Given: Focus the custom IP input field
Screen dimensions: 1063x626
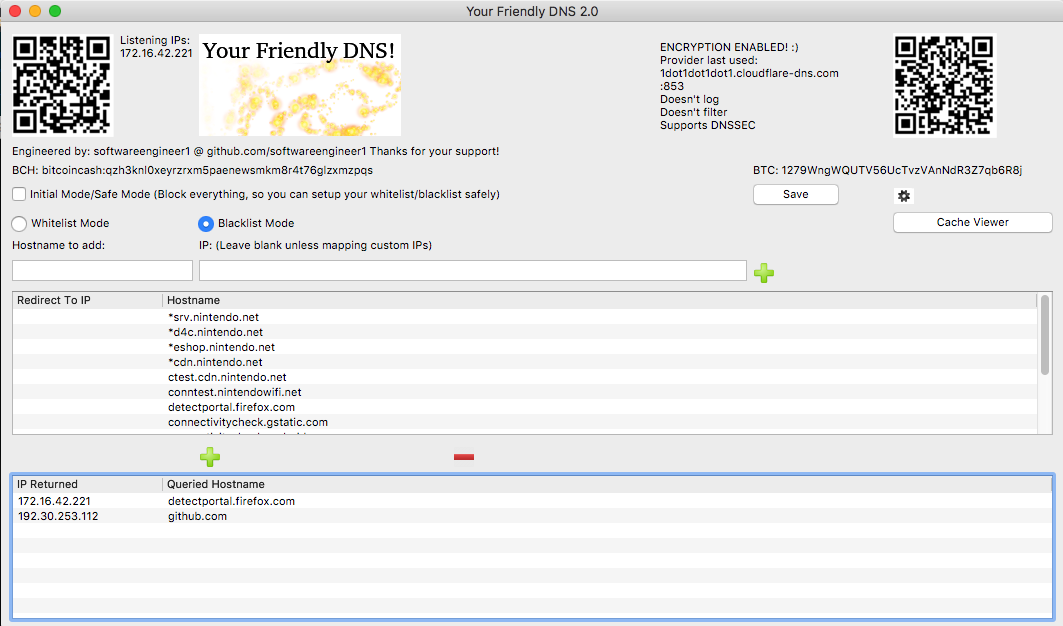Looking at the screenshot, I should (x=473, y=271).
